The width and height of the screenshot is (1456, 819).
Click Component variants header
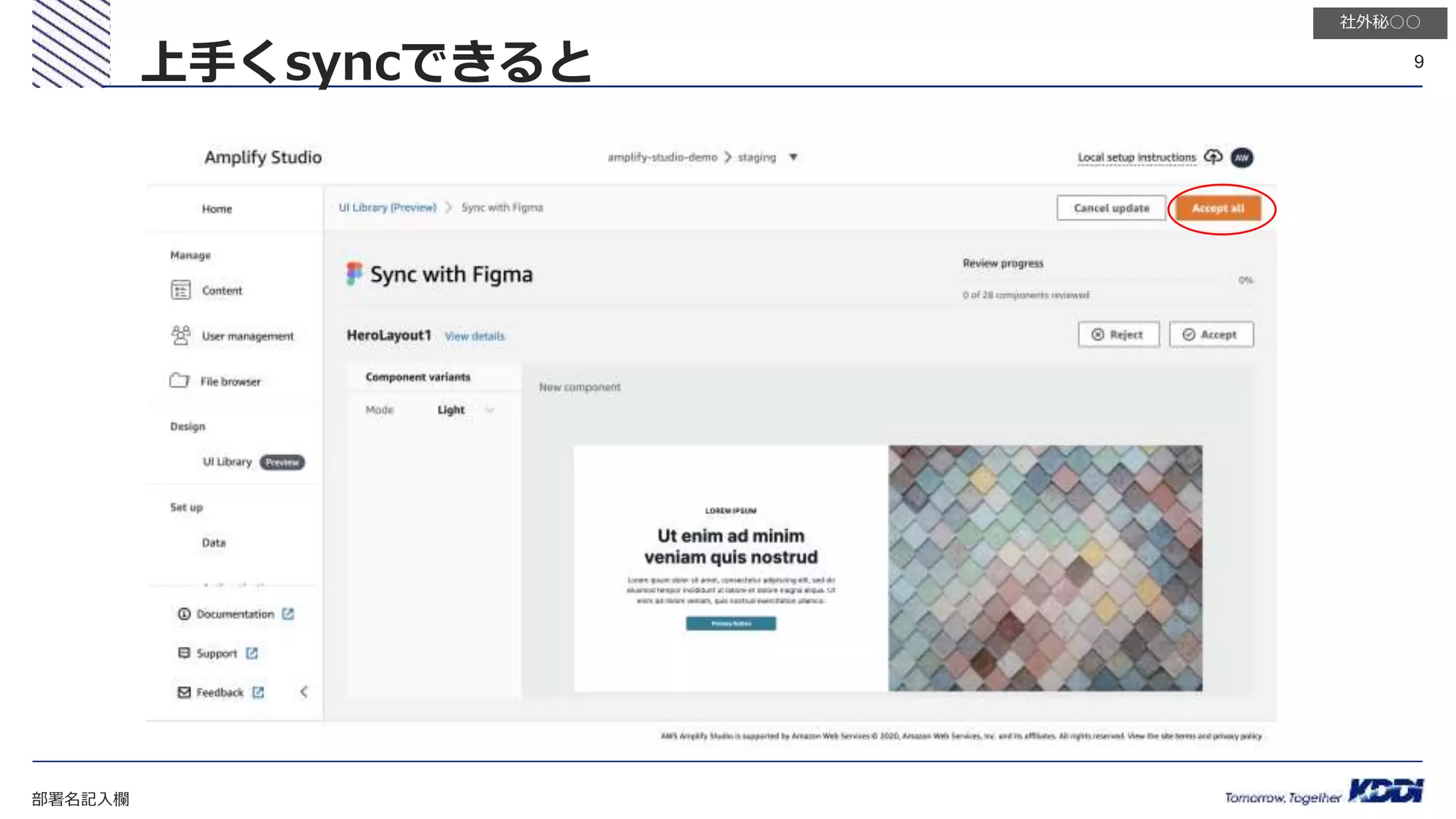coord(418,378)
